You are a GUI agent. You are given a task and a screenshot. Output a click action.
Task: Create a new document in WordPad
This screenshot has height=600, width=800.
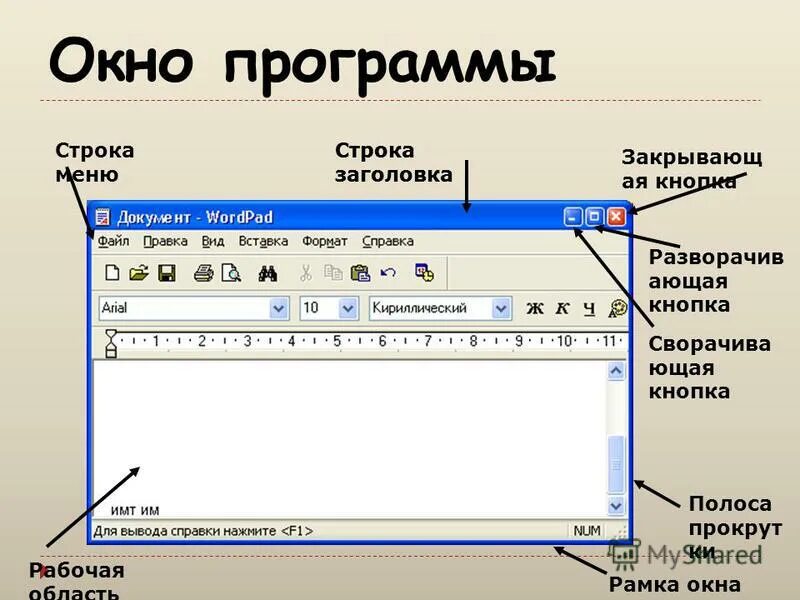[111, 272]
